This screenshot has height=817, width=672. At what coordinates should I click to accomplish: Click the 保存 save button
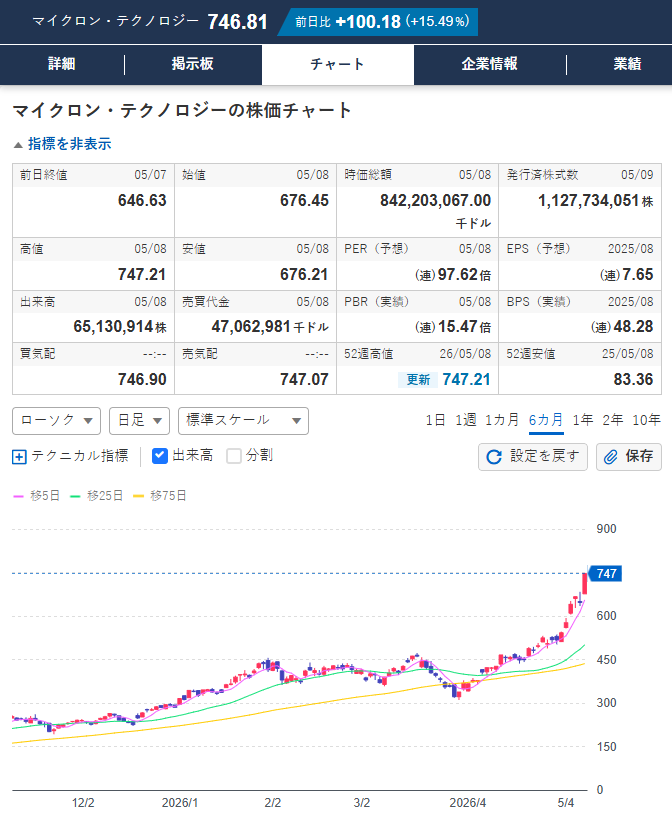(629, 457)
